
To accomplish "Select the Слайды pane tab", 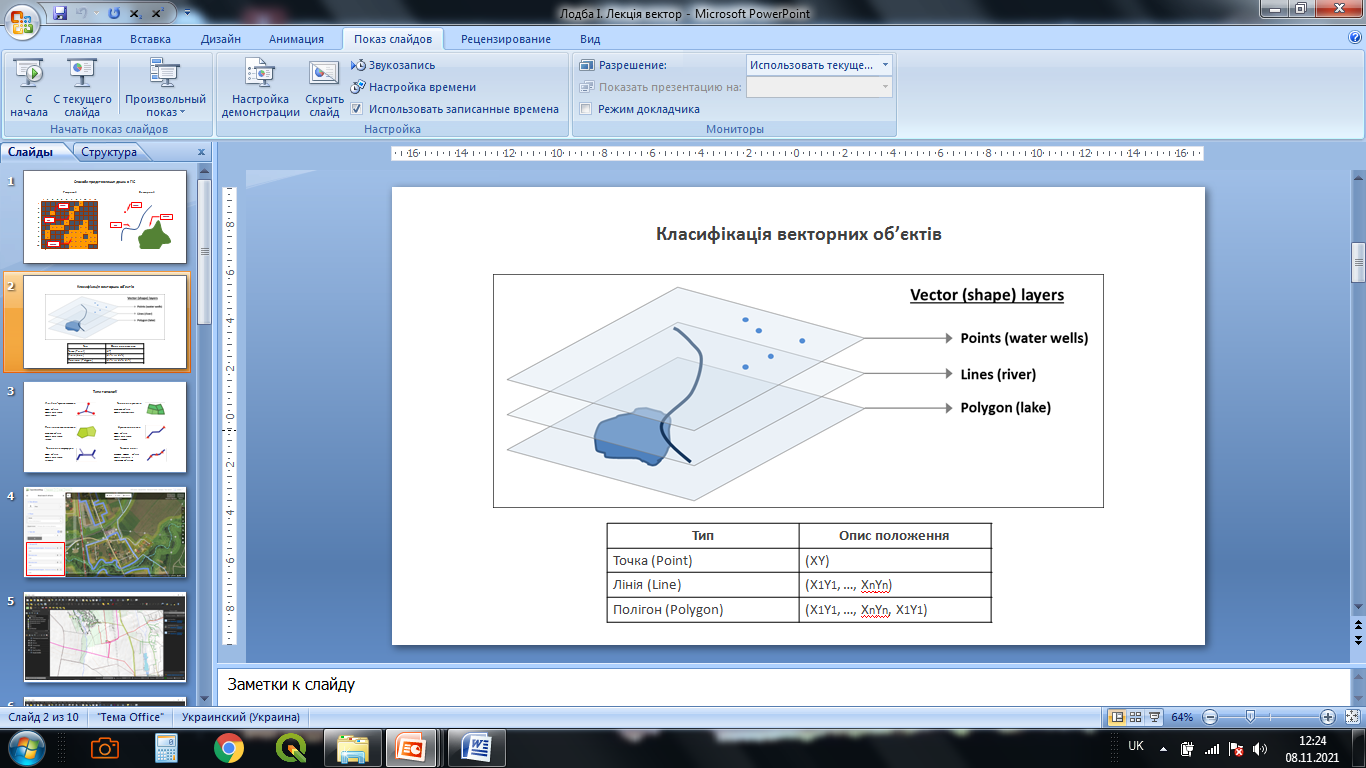I will 31,152.
